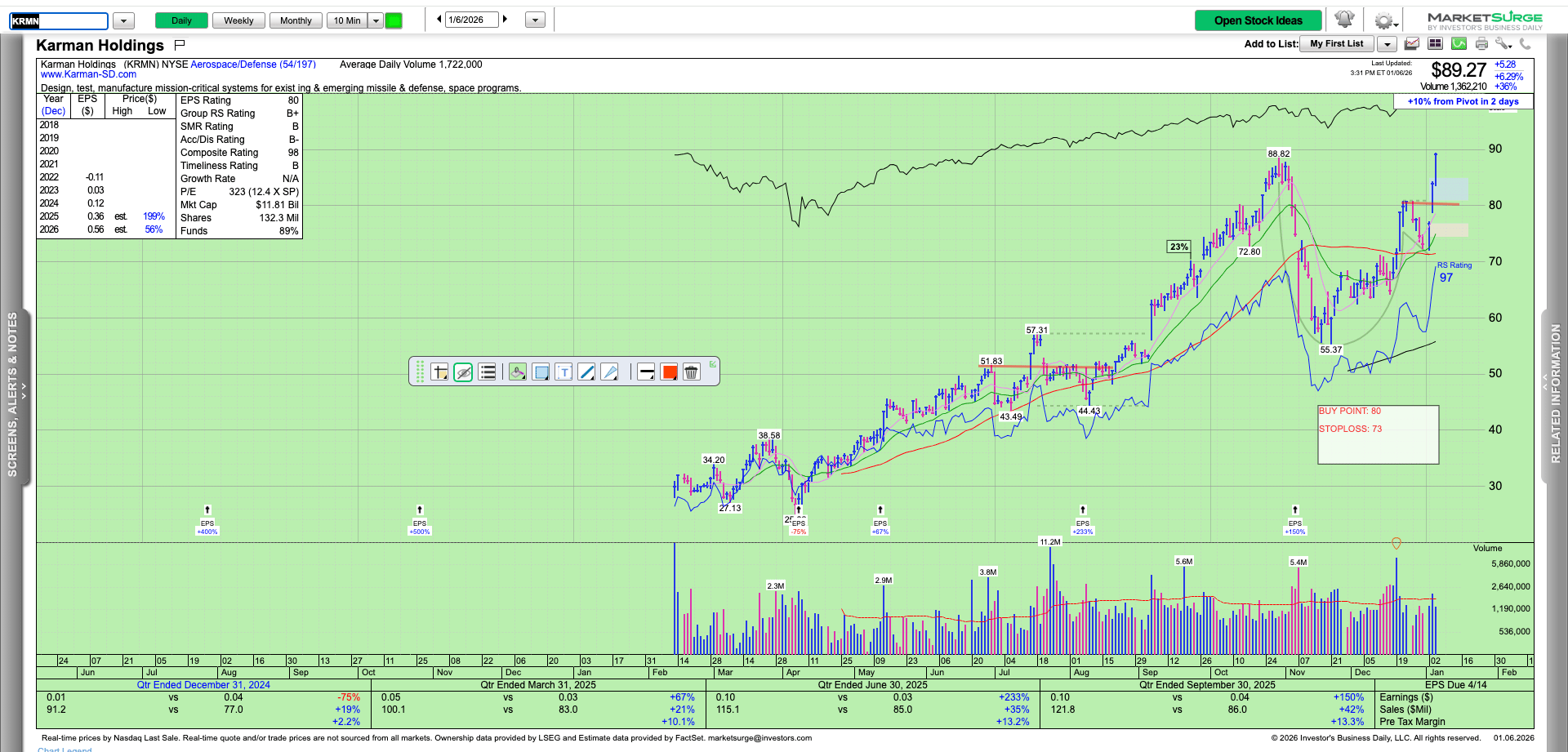The image size is (1568, 752).
Task: Choose the line drawing tool
Action: tap(586, 372)
